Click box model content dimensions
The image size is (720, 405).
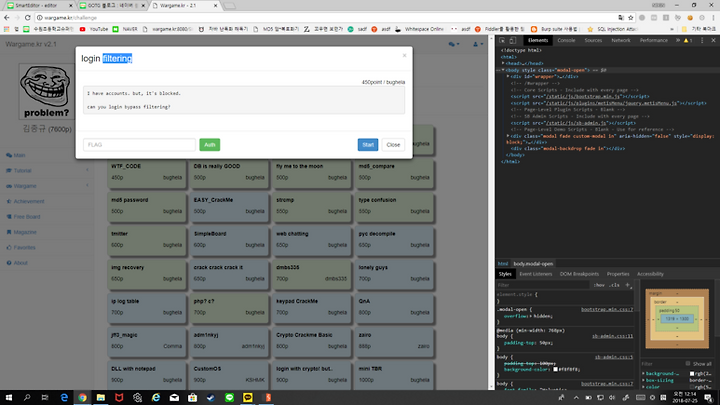[x=677, y=319]
